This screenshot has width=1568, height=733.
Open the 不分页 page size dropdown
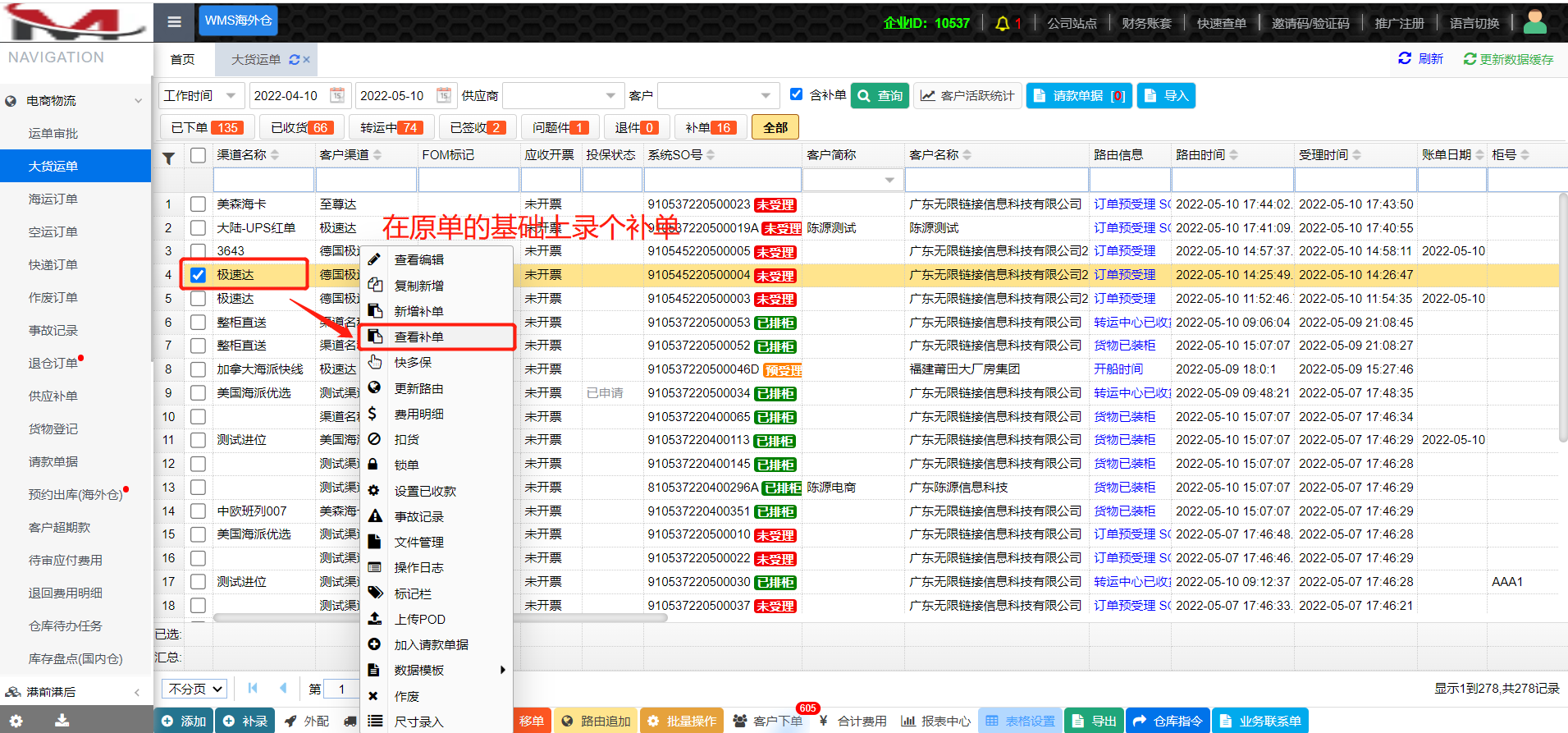(x=195, y=689)
